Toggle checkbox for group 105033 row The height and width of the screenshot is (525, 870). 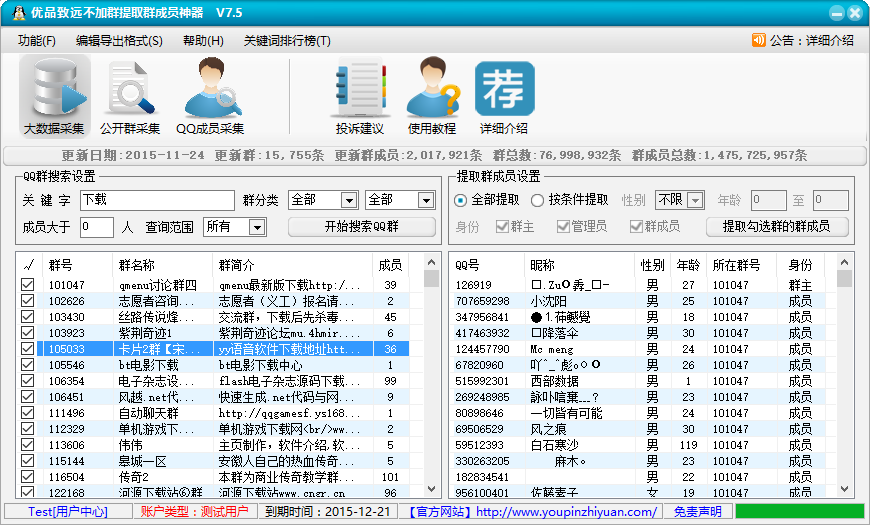(x=27, y=349)
